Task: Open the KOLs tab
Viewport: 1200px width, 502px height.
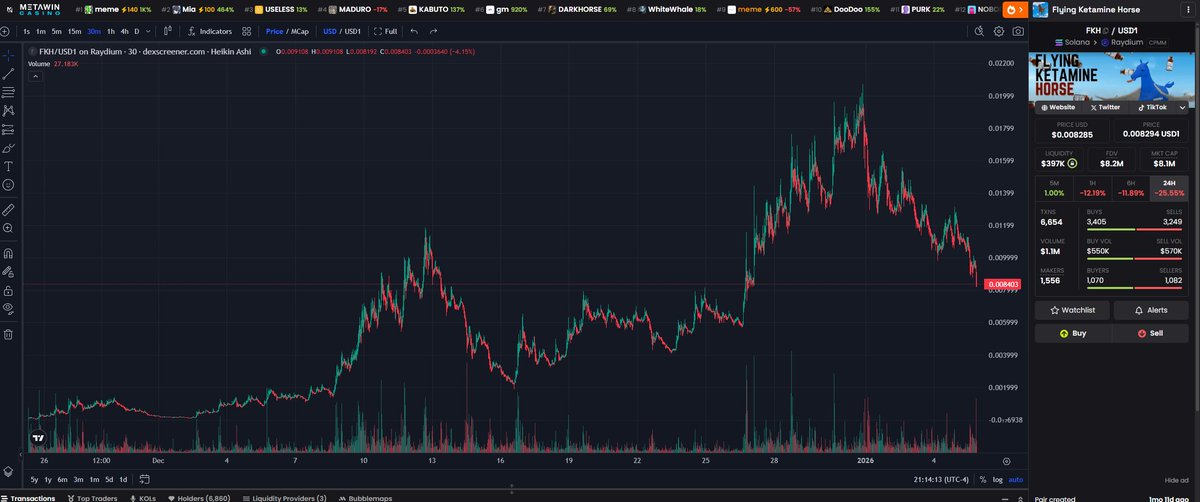Action: [143, 497]
